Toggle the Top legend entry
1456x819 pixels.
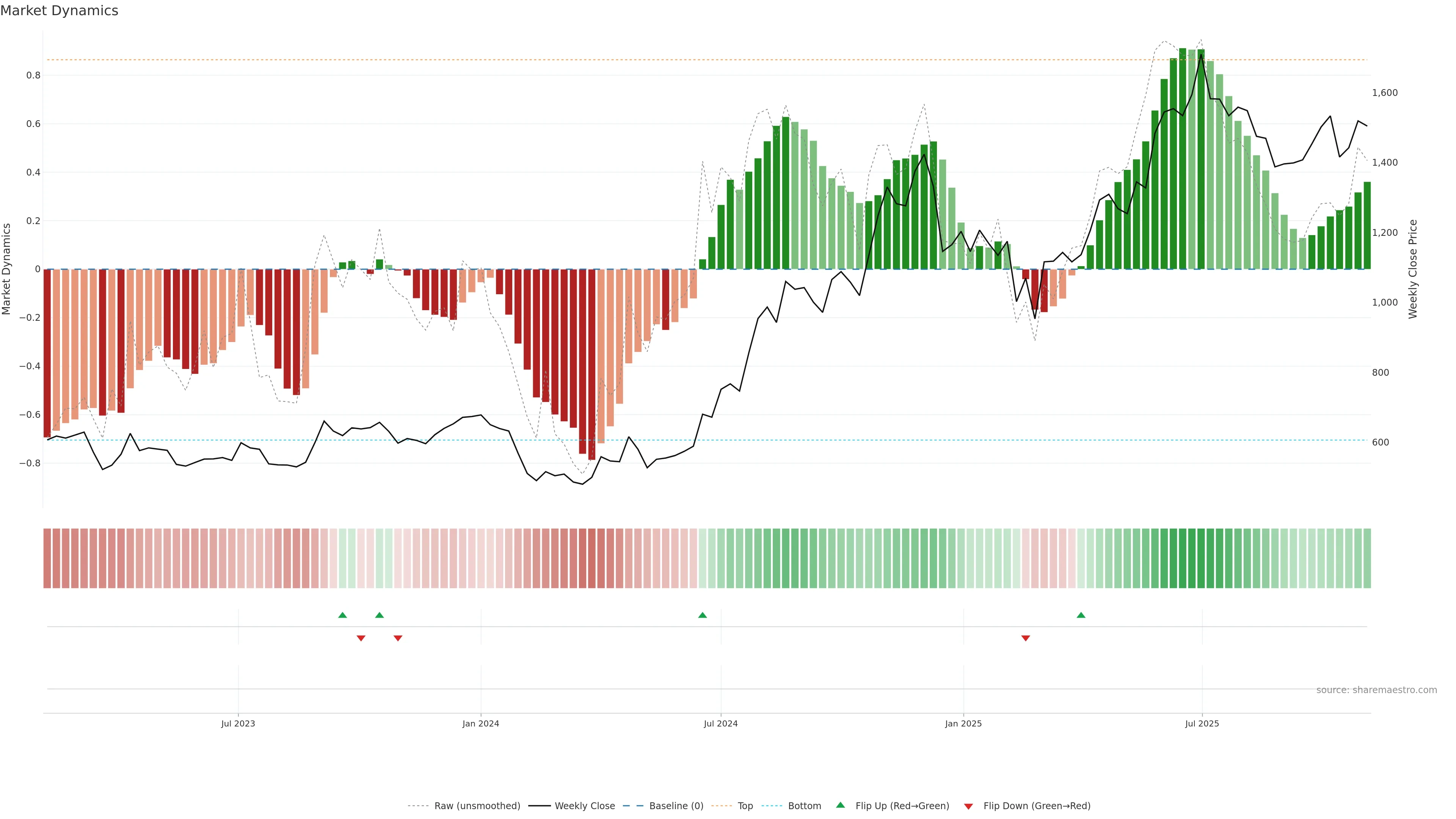(x=745, y=806)
